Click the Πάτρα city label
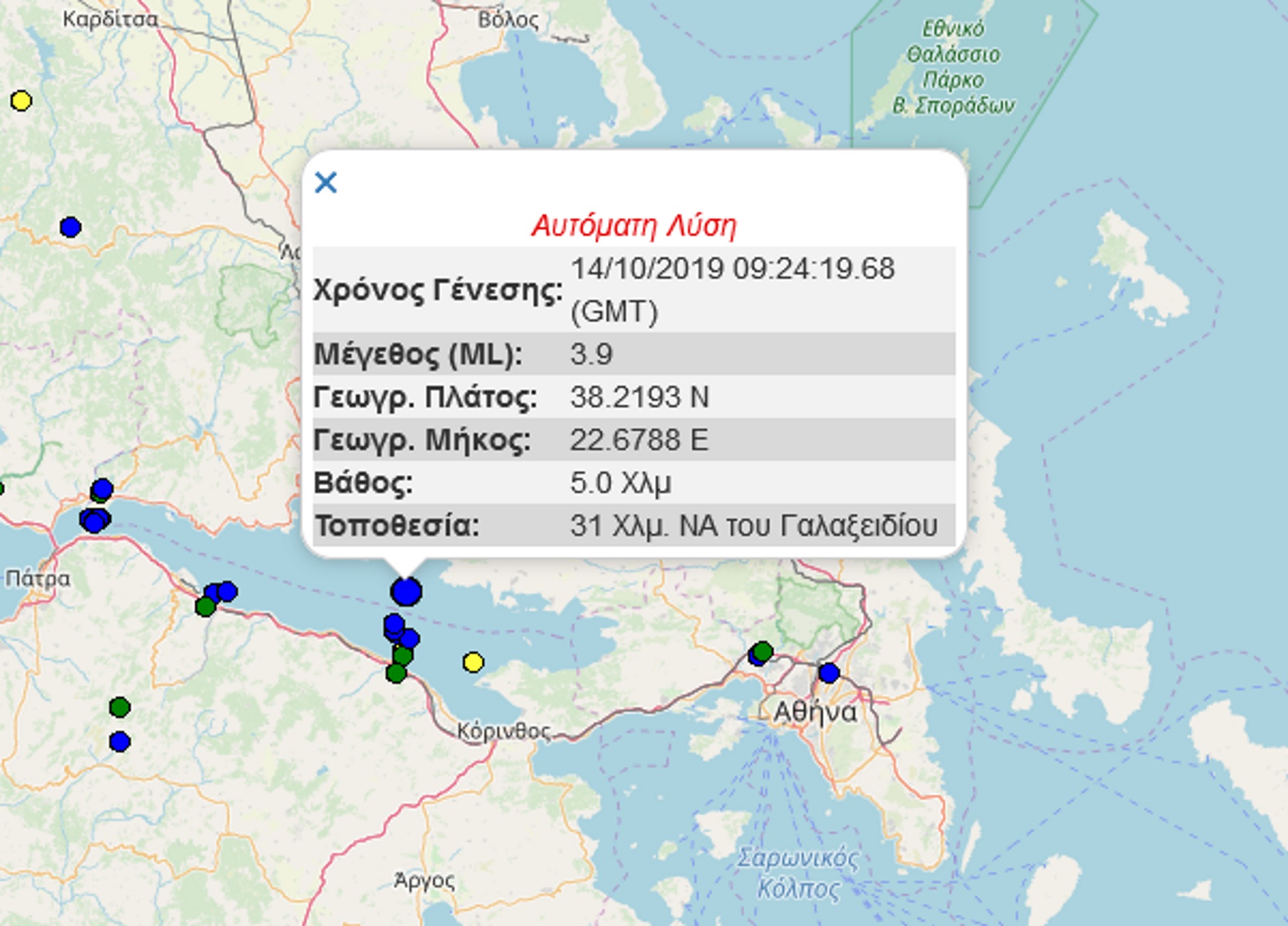This screenshot has width=1288, height=926. click(x=38, y=578)
